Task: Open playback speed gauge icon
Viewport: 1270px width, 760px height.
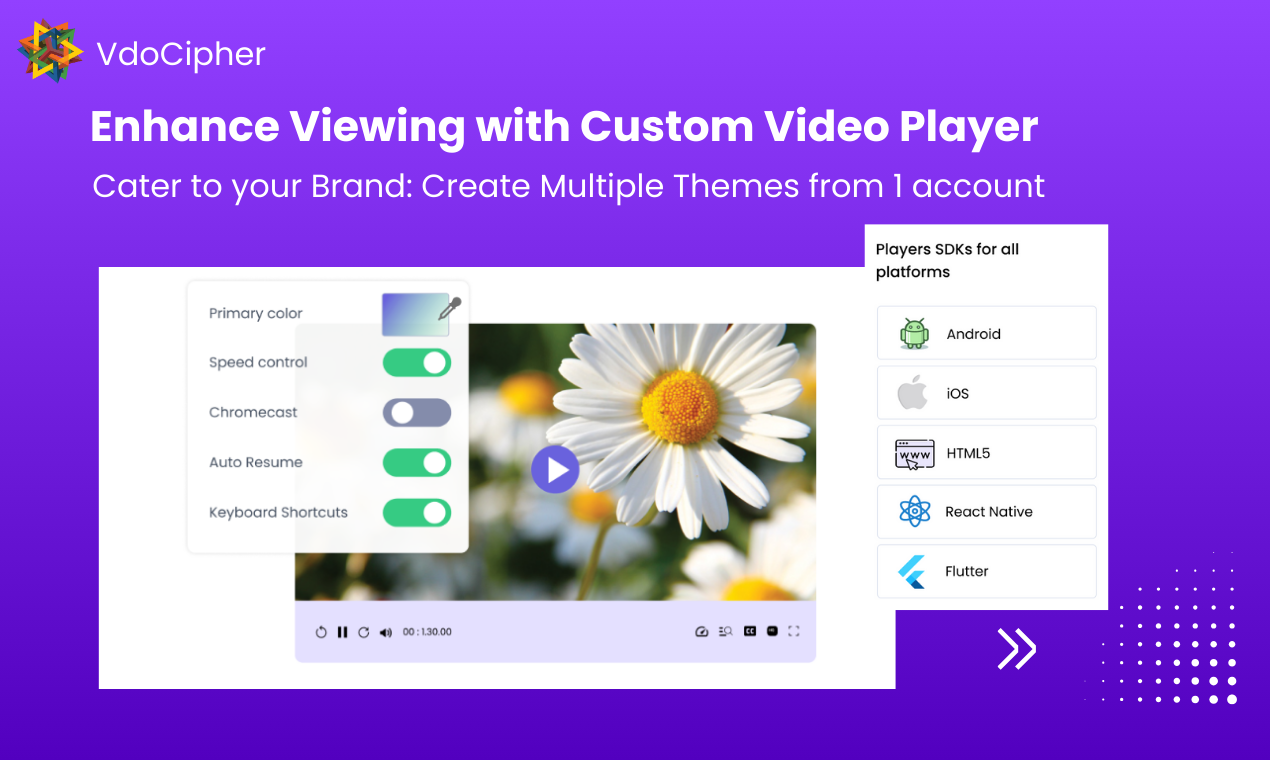Action: pyautogui.click(x=701, y=632)
